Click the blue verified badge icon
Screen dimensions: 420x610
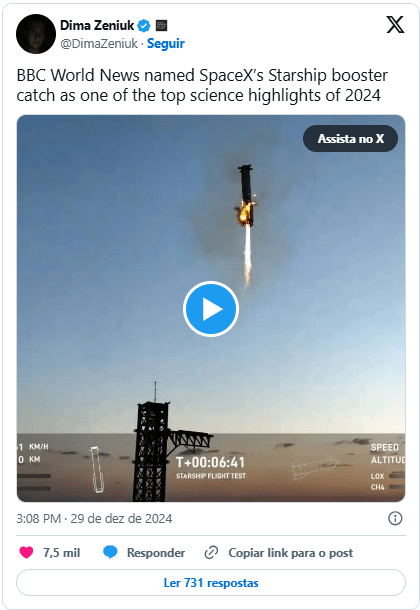coord(144,26)
